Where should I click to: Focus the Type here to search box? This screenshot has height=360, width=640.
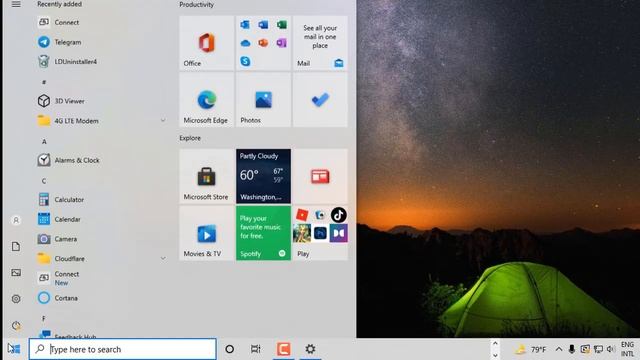pyautogui.click(x=122, y=349)
